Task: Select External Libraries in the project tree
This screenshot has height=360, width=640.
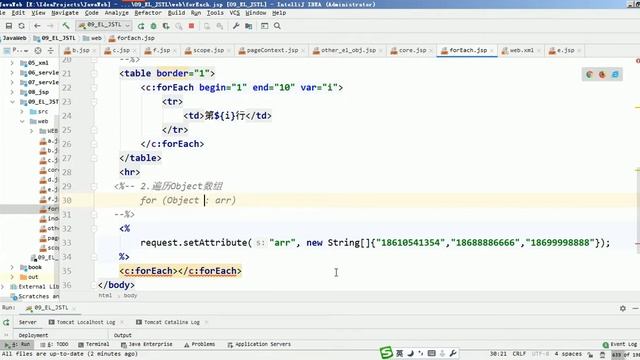Action: tap(35, 287)
